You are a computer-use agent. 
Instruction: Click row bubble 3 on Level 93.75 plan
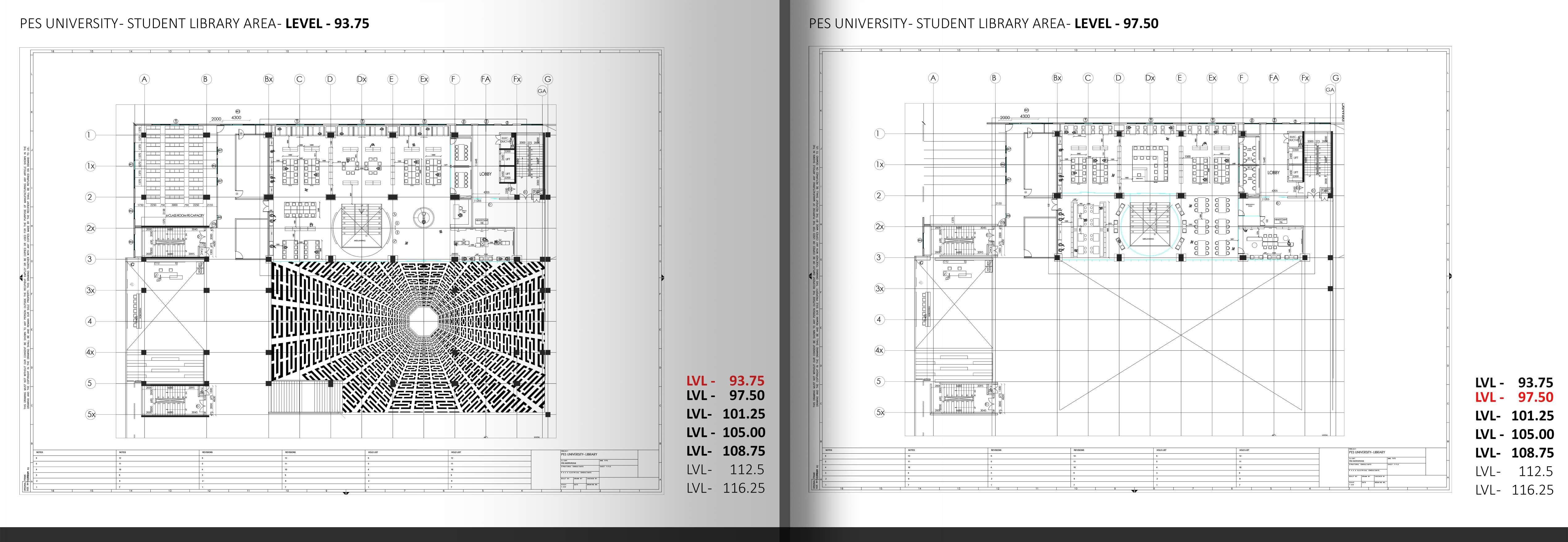90,259
